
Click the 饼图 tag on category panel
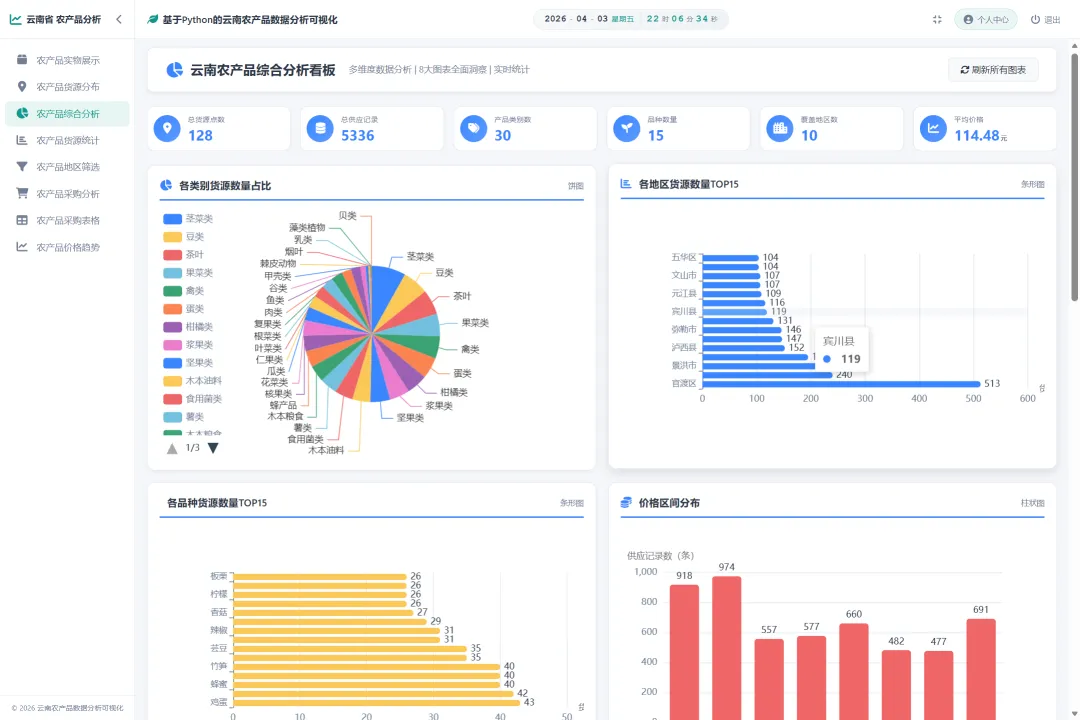pyautogui.click(x=575, y=186)
